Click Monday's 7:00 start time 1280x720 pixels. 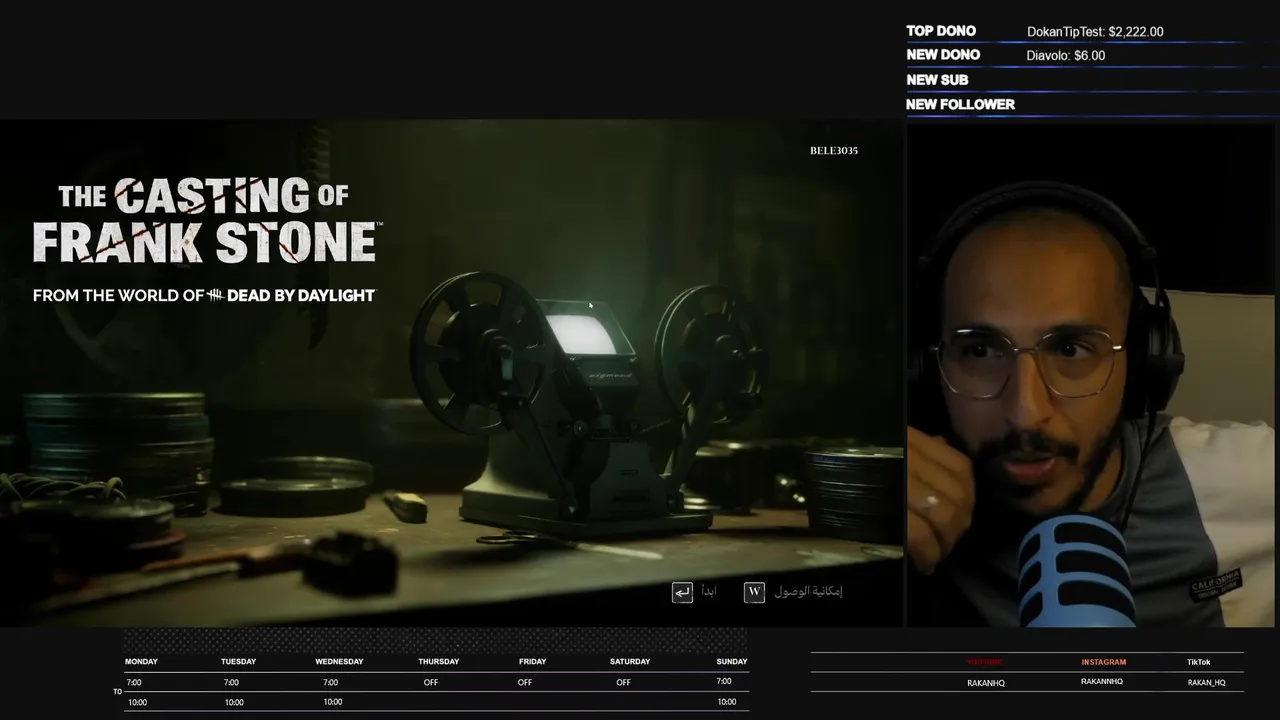(134, 682)
